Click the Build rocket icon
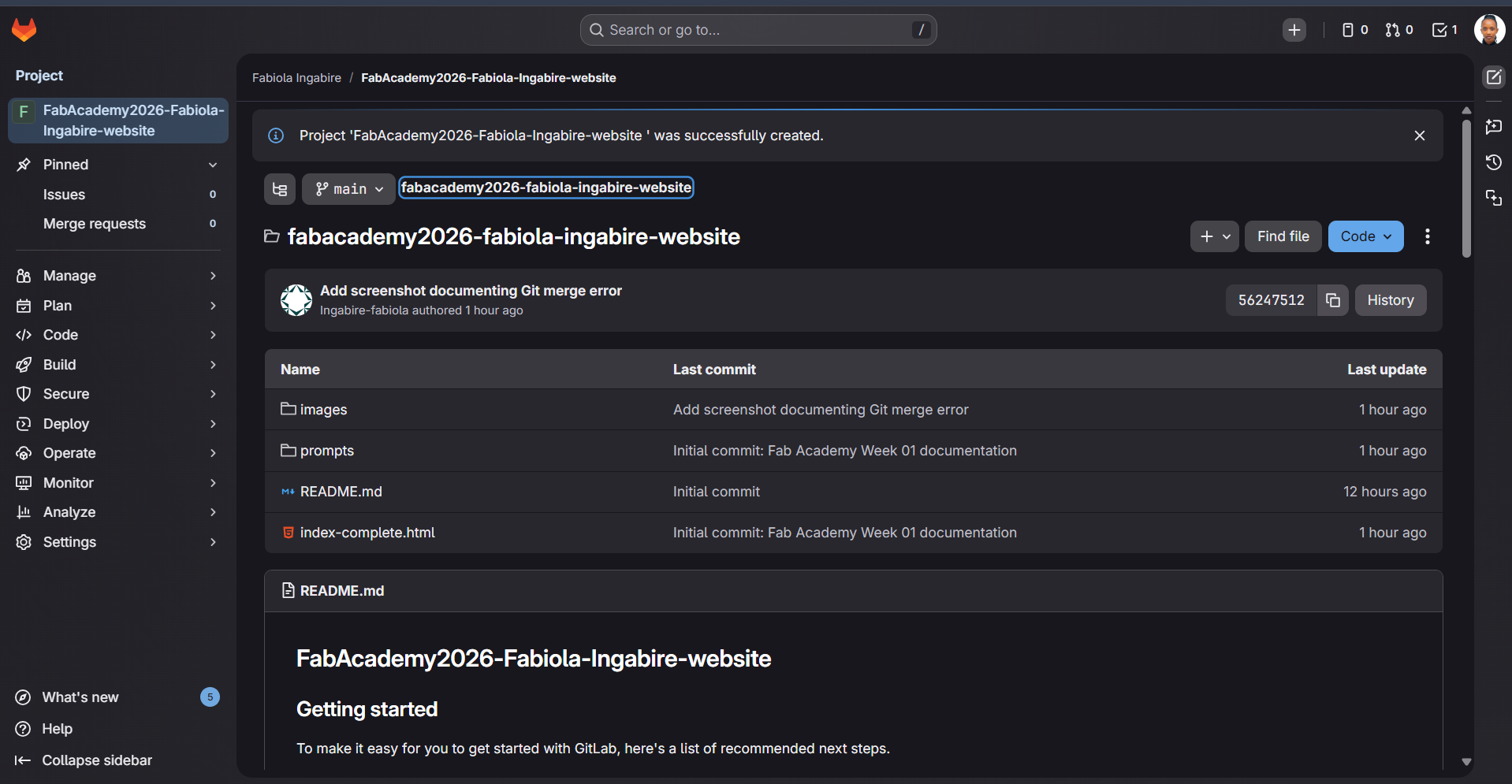 click(x=24, y=365)
